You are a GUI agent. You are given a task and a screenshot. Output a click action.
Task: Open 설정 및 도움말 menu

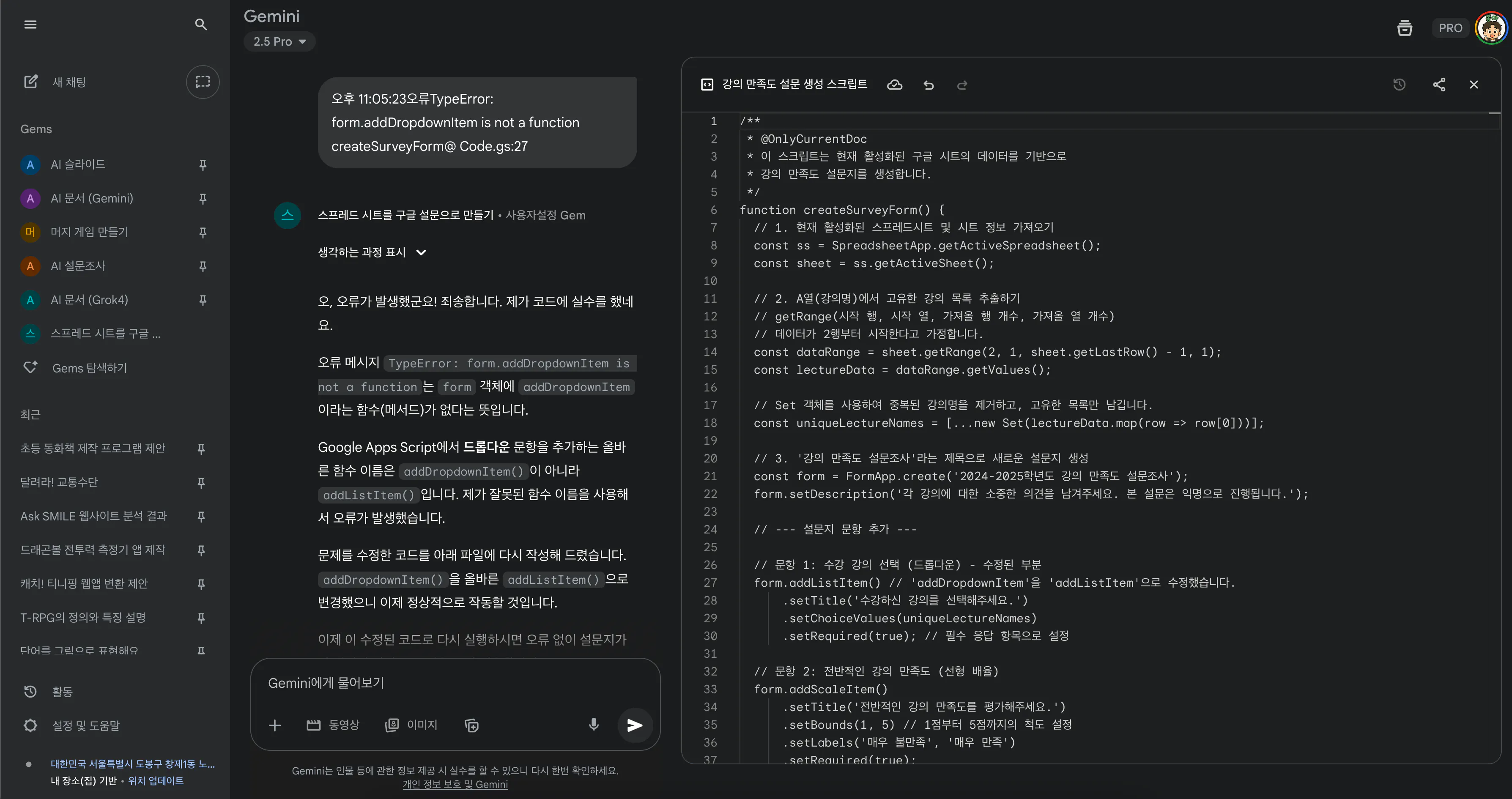coord(86,725)
